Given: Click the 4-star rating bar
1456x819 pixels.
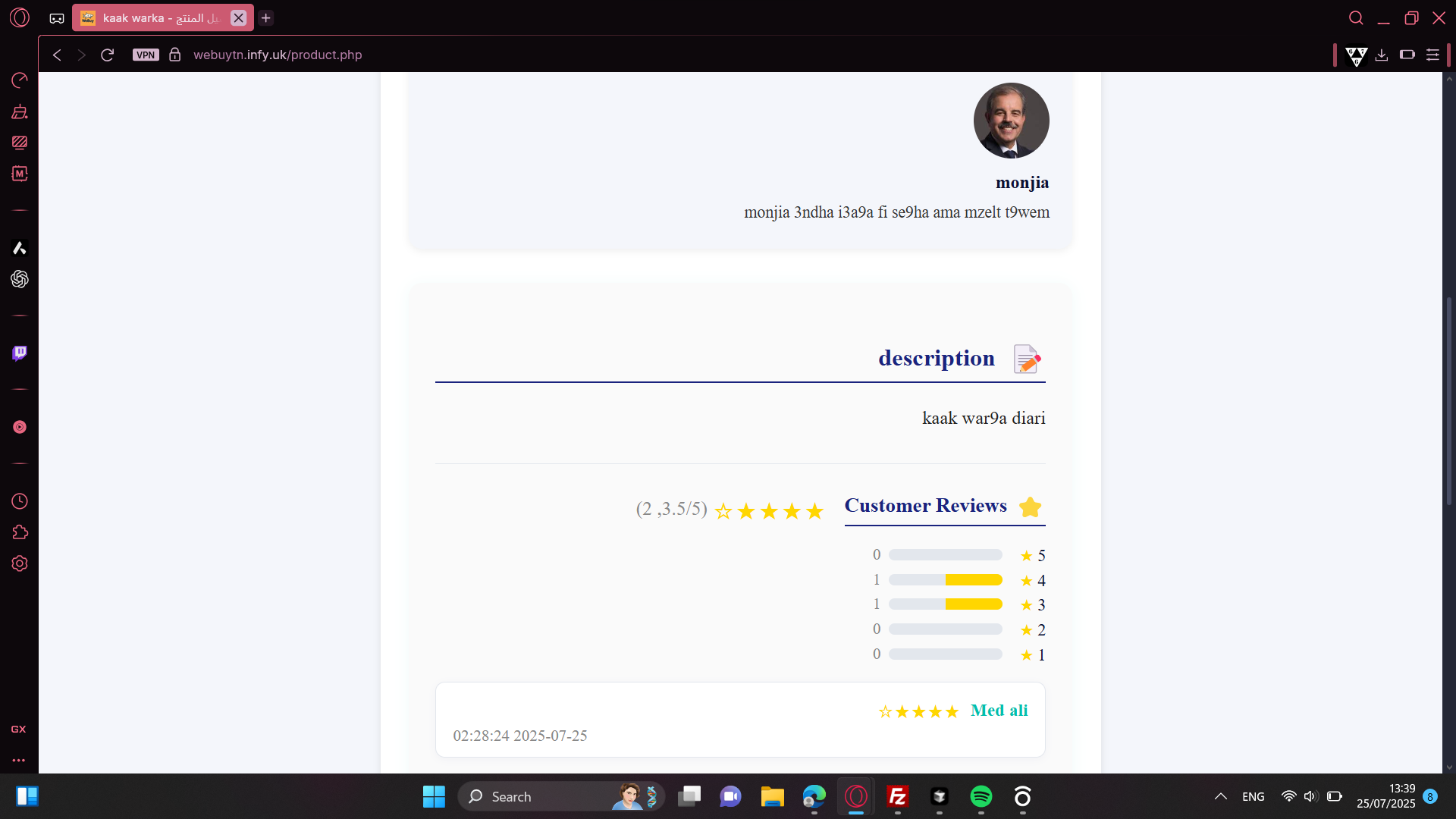Looking at the screenshot, I should [x=945, y=580].
